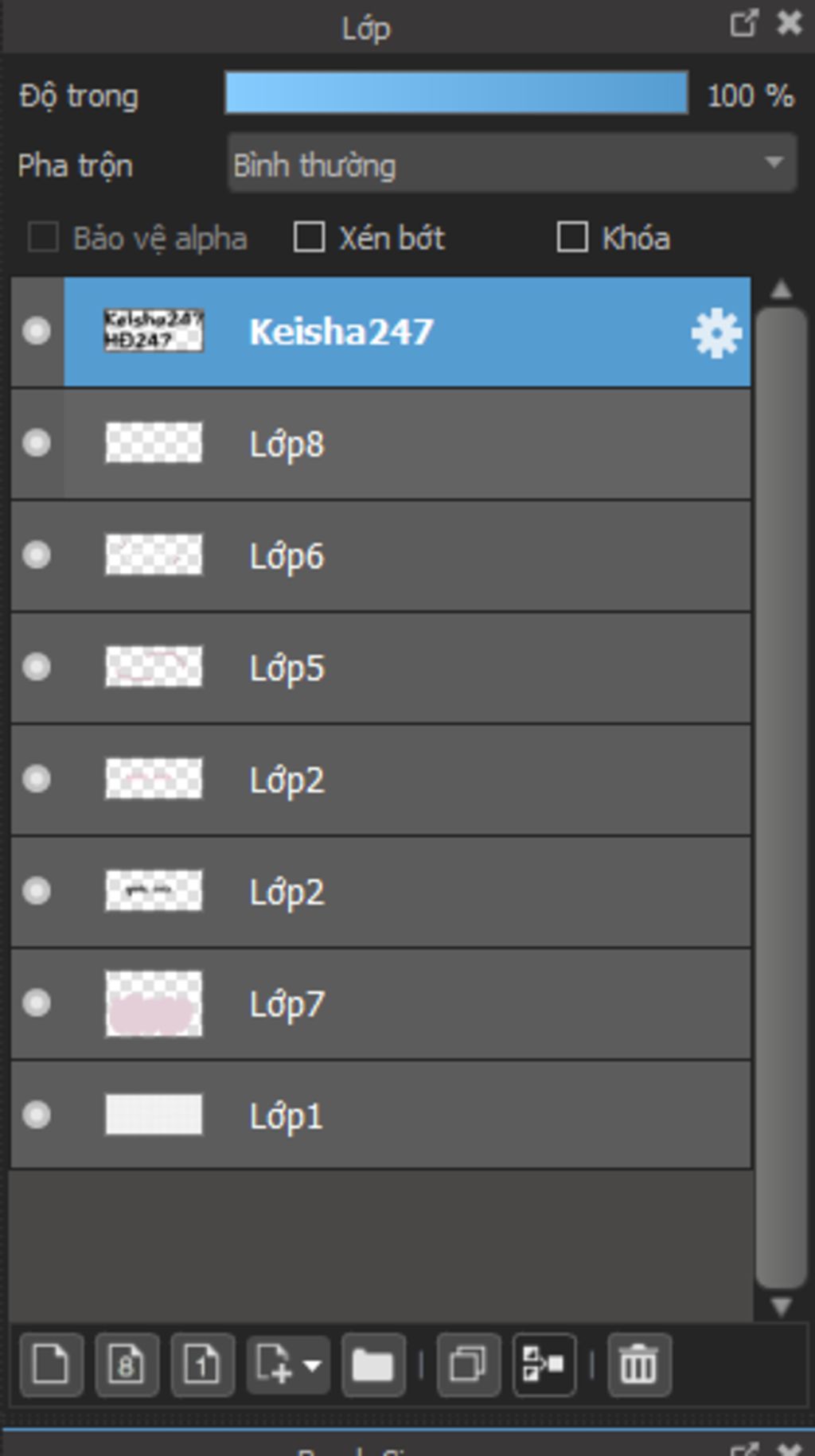Undock the Lớp panel into floating window
815x1456 pixels.
tap(743, 24)
